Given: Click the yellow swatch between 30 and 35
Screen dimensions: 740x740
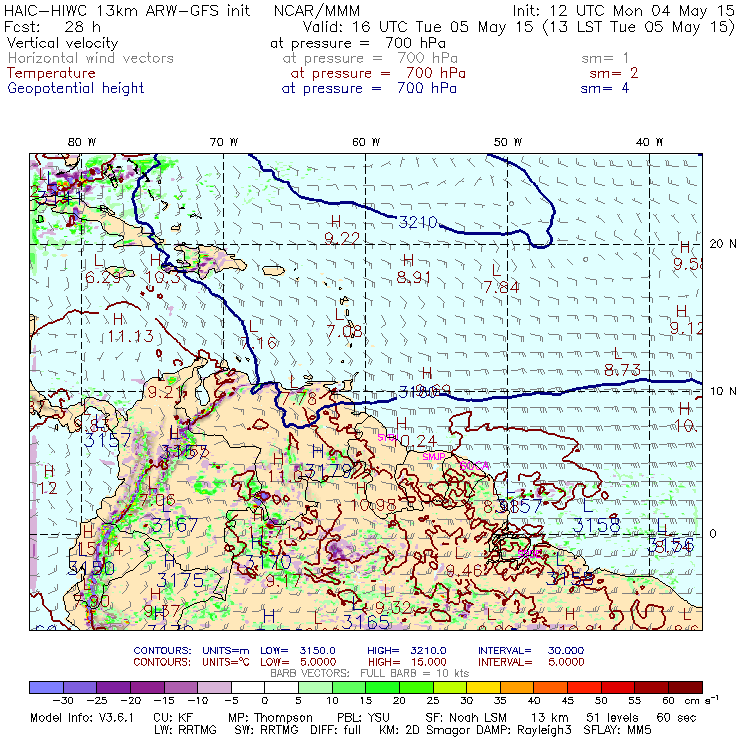Looking at the screenshot, I should pos(483,687).
